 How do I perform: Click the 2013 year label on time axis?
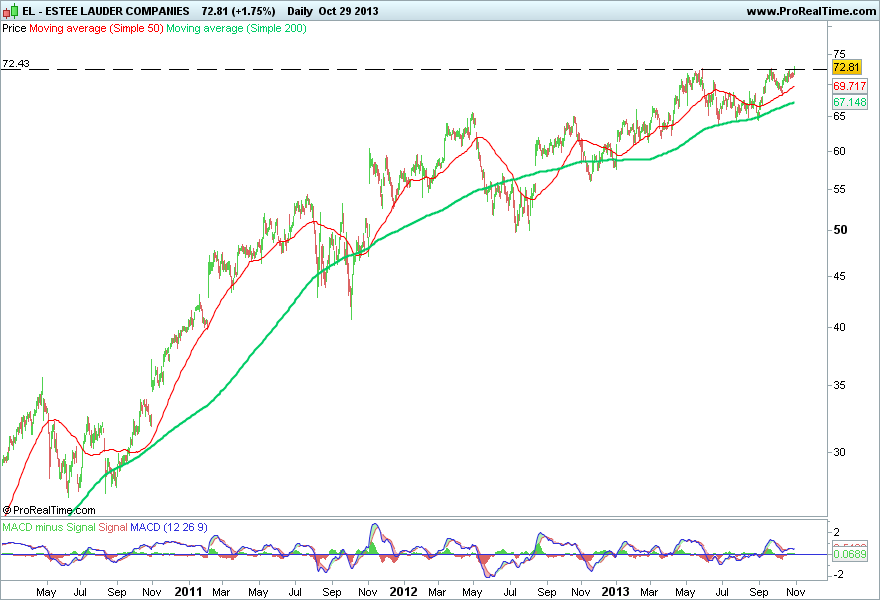[616, 592]
